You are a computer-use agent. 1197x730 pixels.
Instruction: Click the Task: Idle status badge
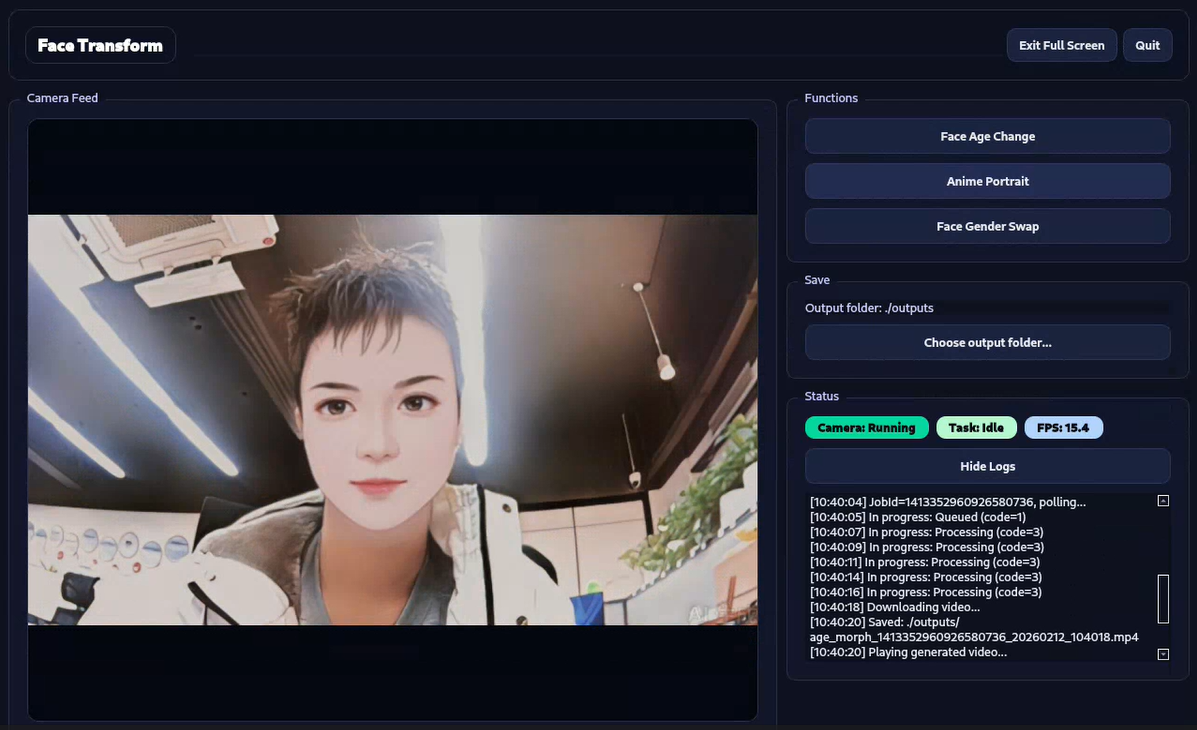click(x=976, y=428)
